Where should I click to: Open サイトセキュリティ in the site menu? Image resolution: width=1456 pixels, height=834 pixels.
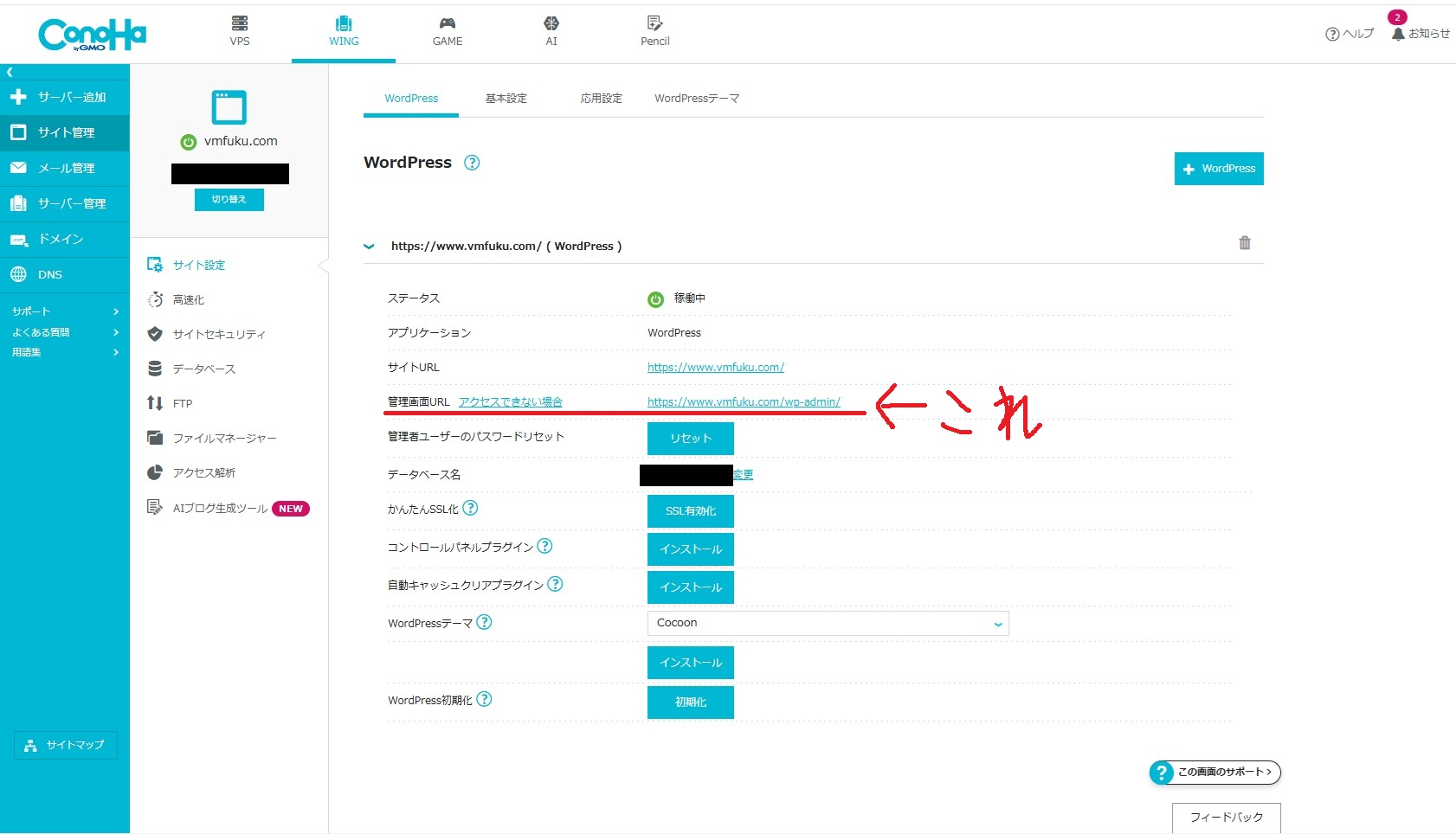[x=218, y=335]
